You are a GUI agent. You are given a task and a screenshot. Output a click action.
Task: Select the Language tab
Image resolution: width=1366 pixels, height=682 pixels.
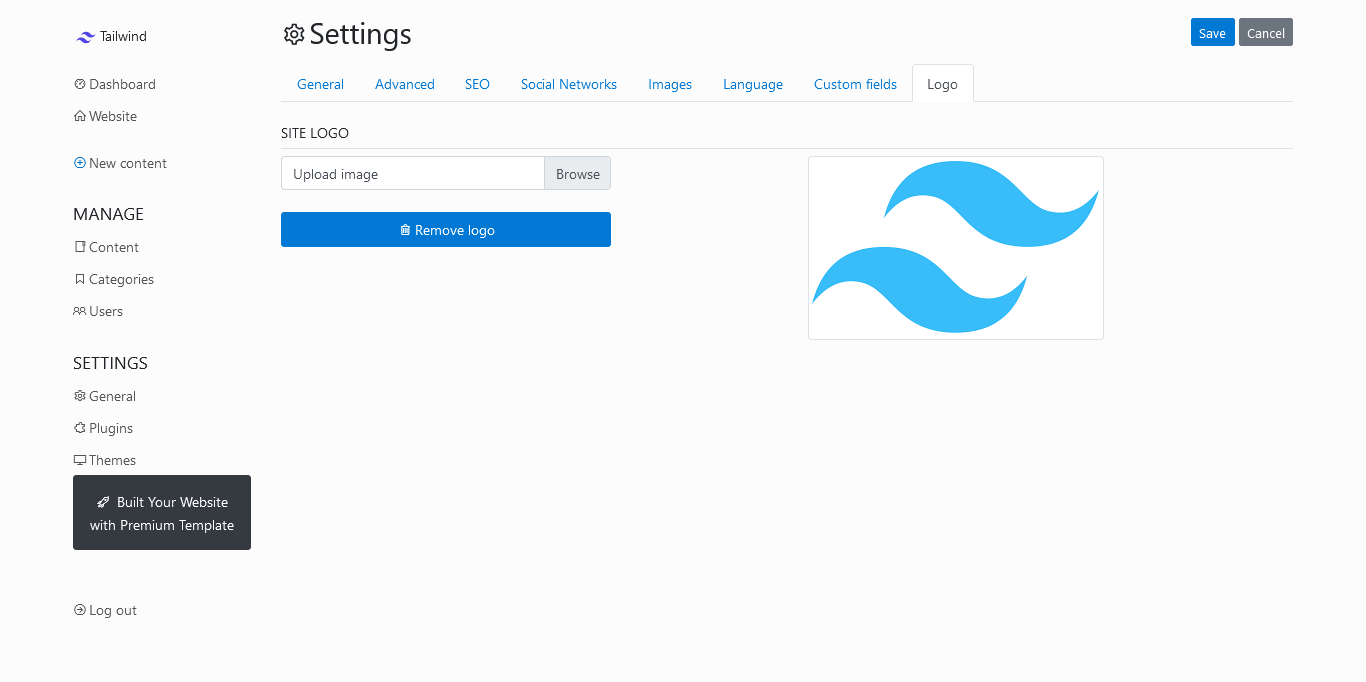(752, 84)
